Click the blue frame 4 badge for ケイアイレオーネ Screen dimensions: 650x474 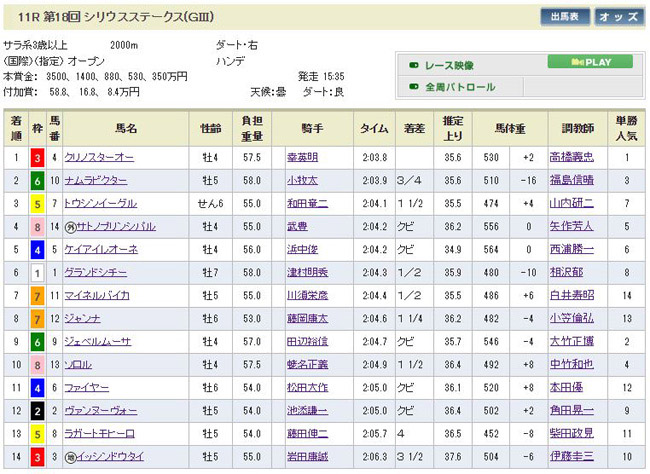coord(37,249)
